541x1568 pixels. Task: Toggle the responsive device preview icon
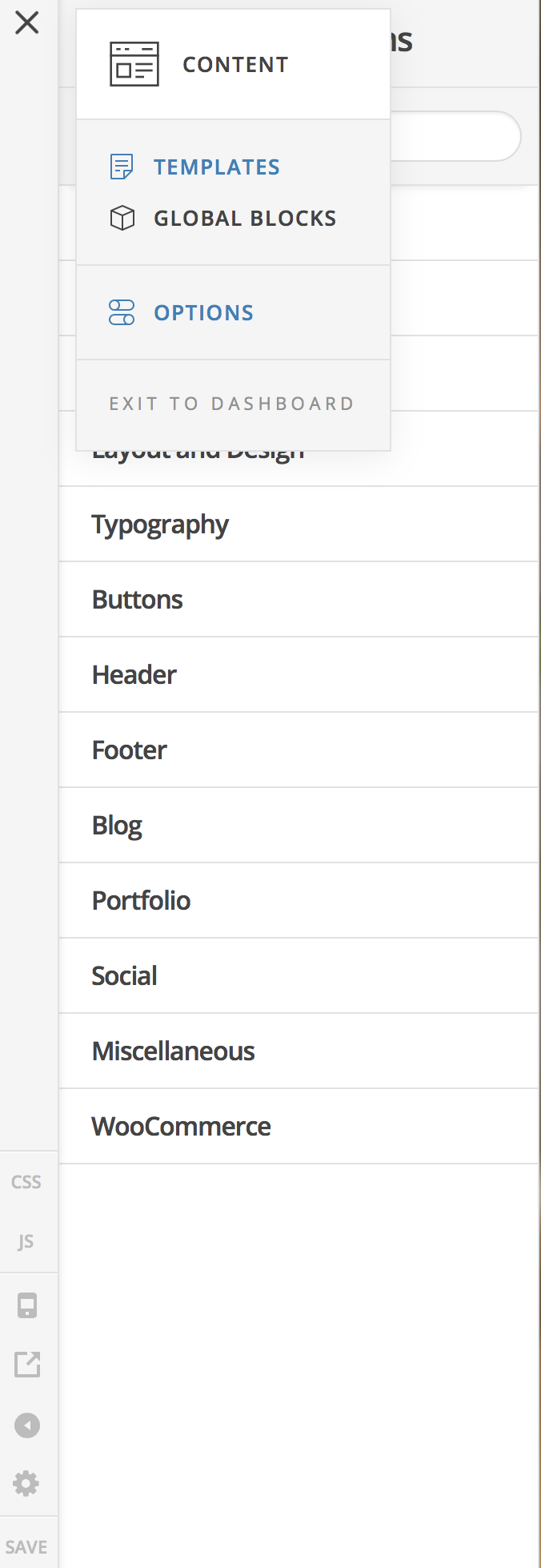point(27,1306)
